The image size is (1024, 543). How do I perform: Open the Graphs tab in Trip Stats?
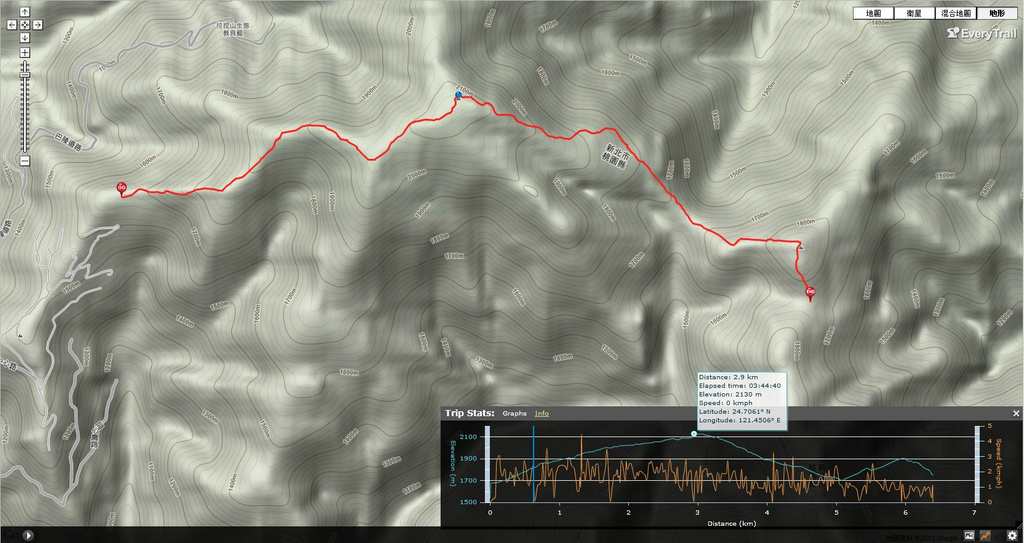coord(515,414)
